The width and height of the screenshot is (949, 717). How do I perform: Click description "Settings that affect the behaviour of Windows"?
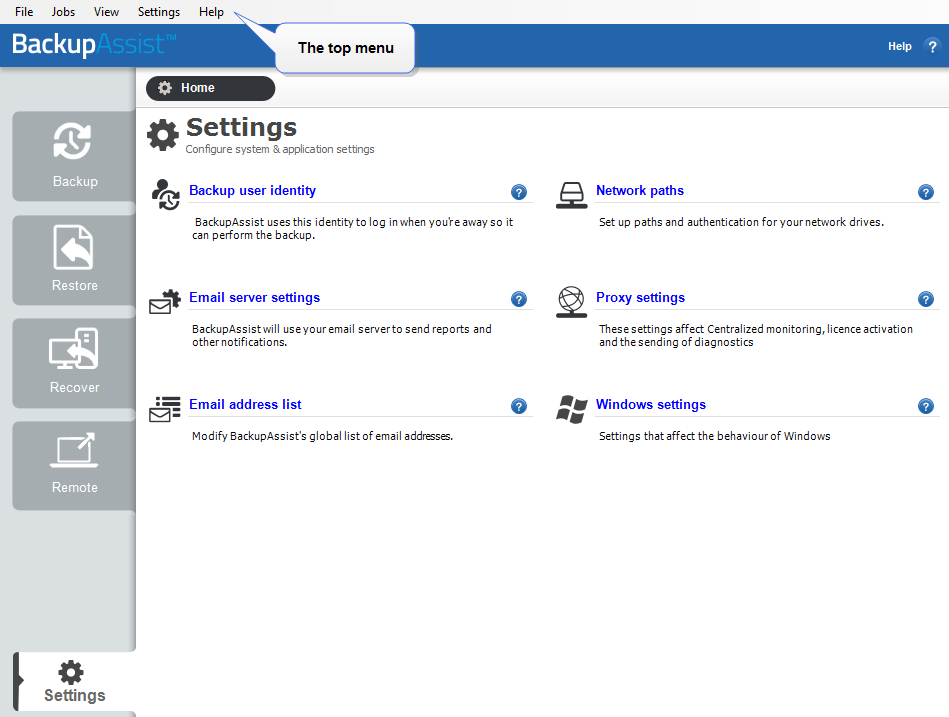coord(714,436)
